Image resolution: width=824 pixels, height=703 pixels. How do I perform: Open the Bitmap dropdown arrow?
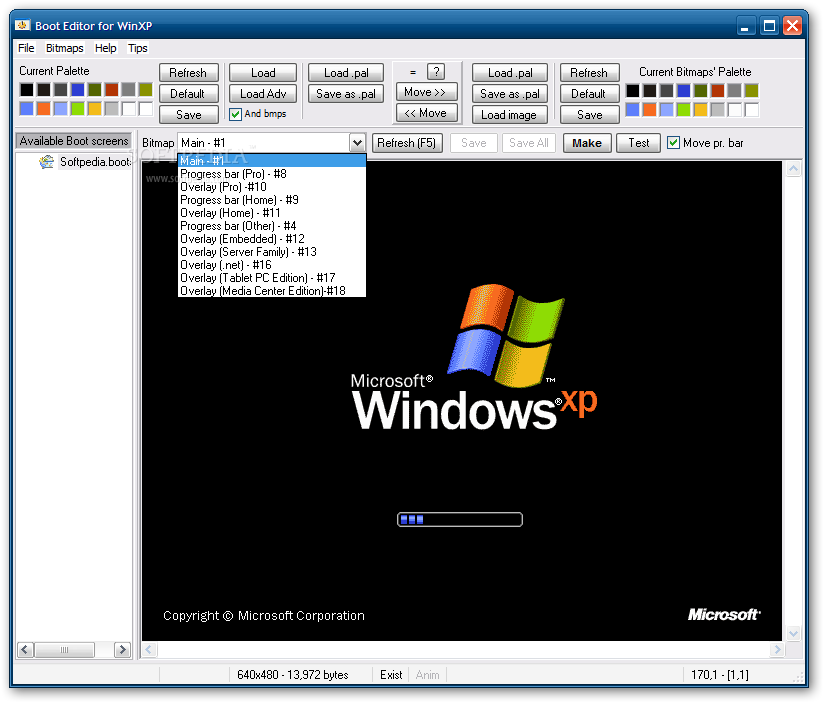point(357,143)
